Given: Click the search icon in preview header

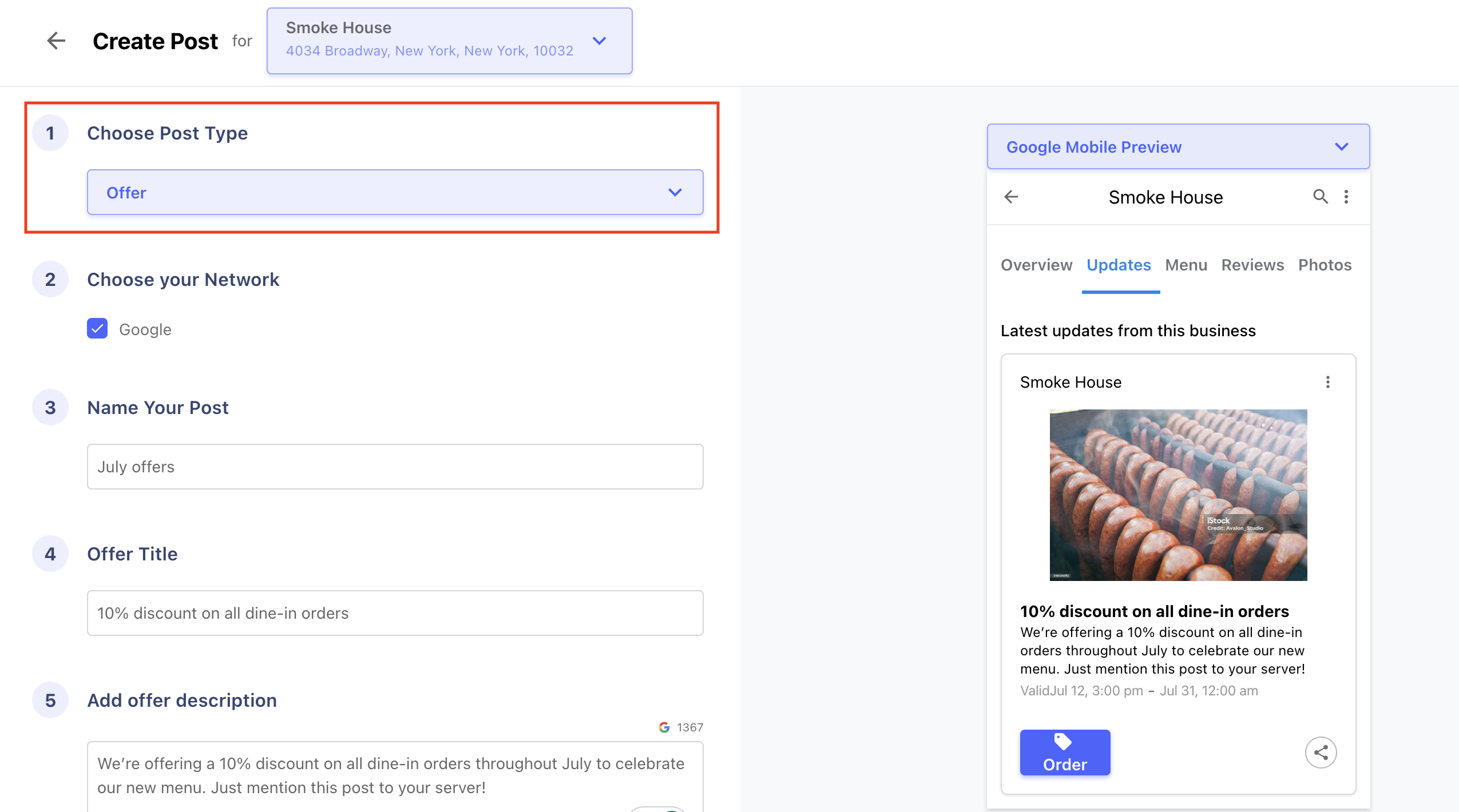Looking at the screenshot, I should 1321,197.
